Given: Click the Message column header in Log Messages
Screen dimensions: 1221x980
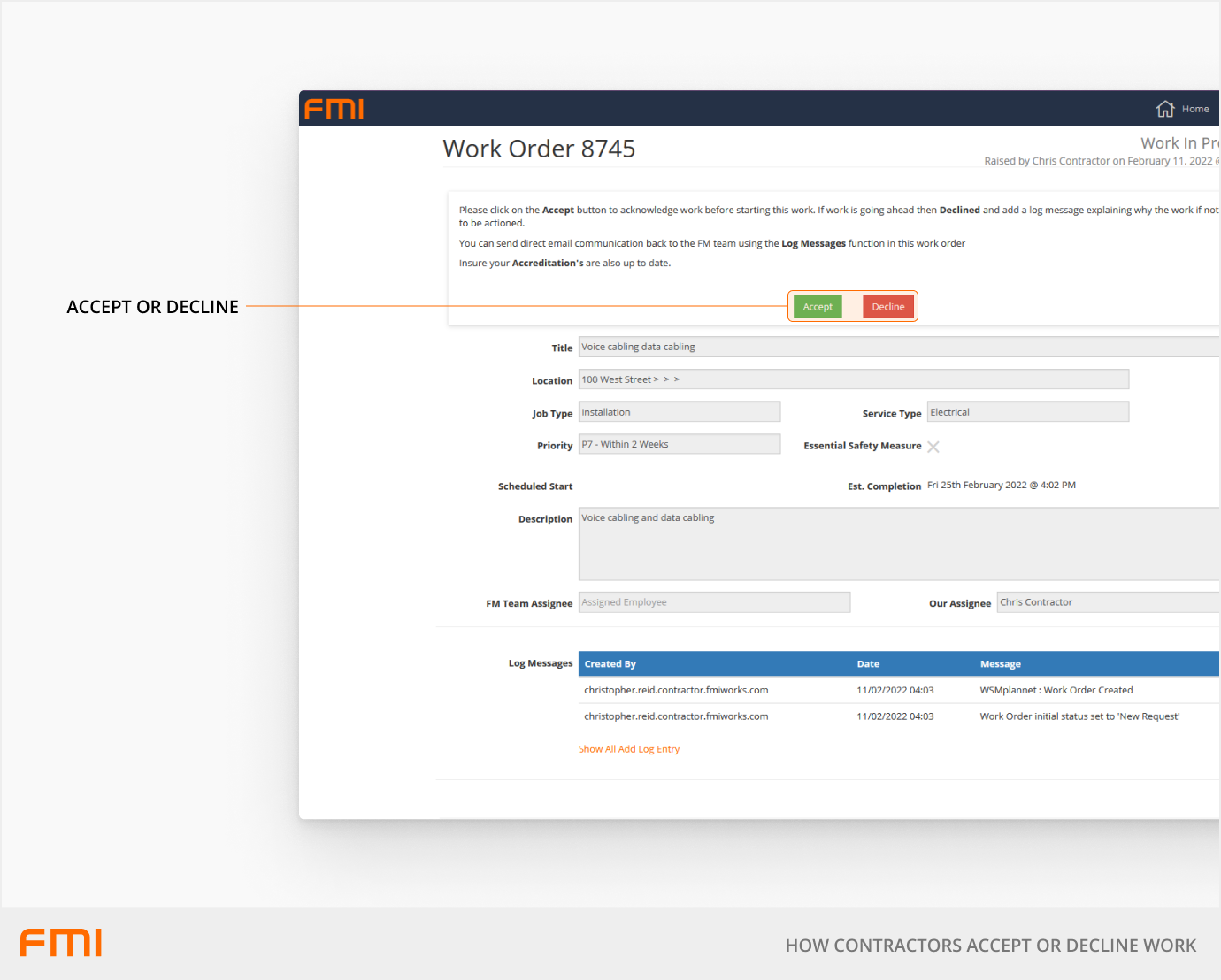Looking at the screenshot, I should pos(1000,664).
